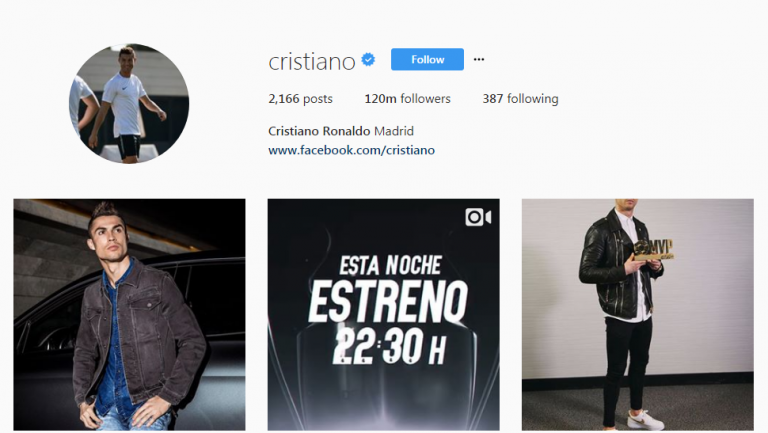Click the 22:30 H text in video
The height and width of the screenshot is (433, 768).
click(389, 346)
